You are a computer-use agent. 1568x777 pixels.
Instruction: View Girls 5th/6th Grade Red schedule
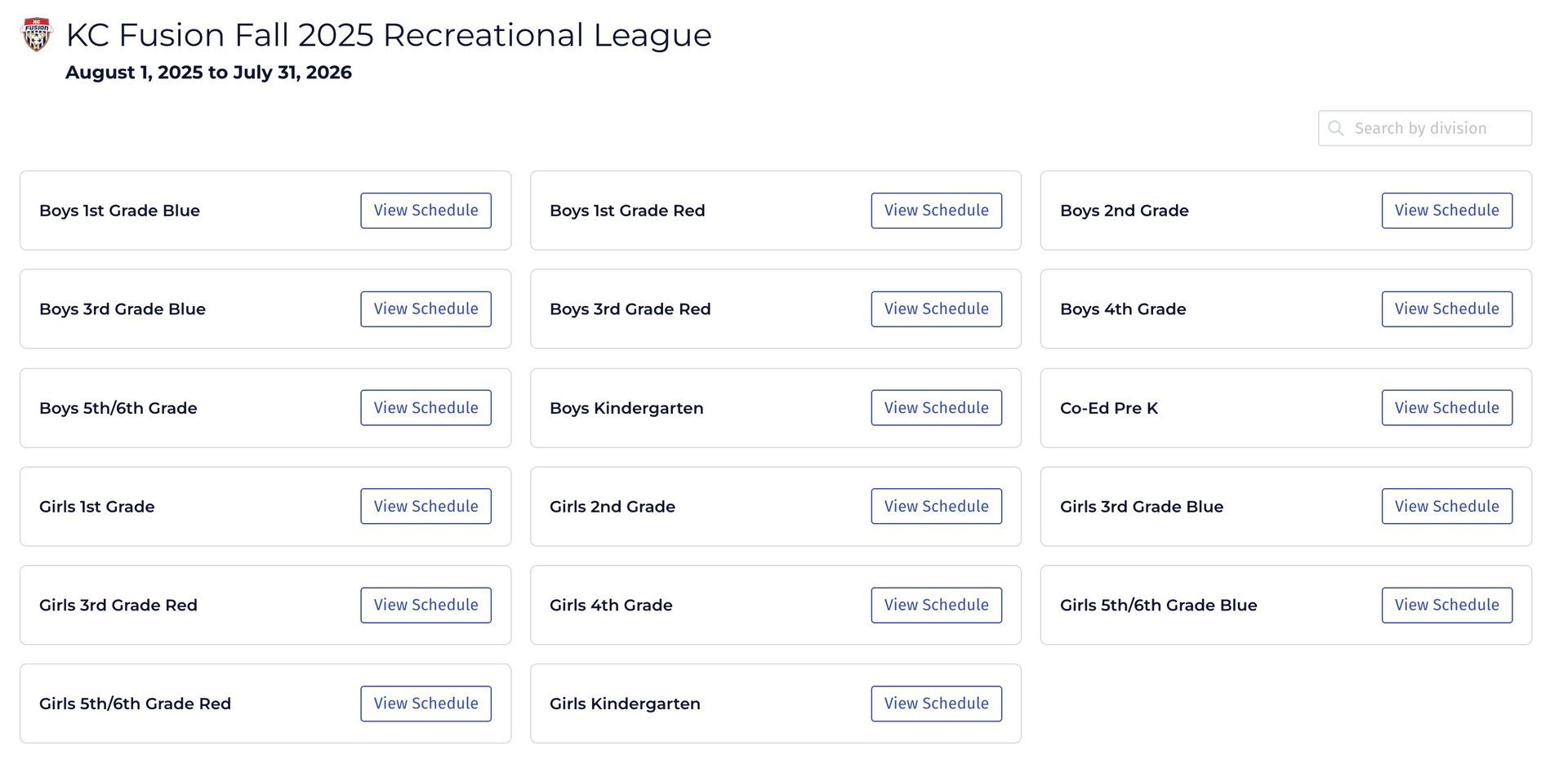coord(426,704)
